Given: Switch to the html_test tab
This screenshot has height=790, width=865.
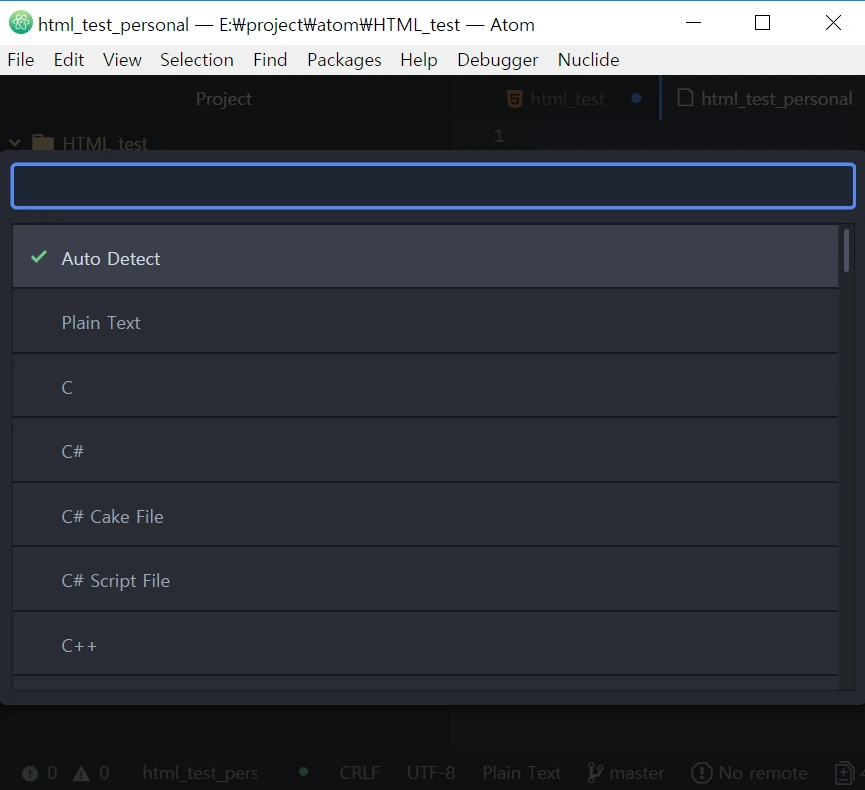Looking at the screenshot, I should click(x=556, y=99).
